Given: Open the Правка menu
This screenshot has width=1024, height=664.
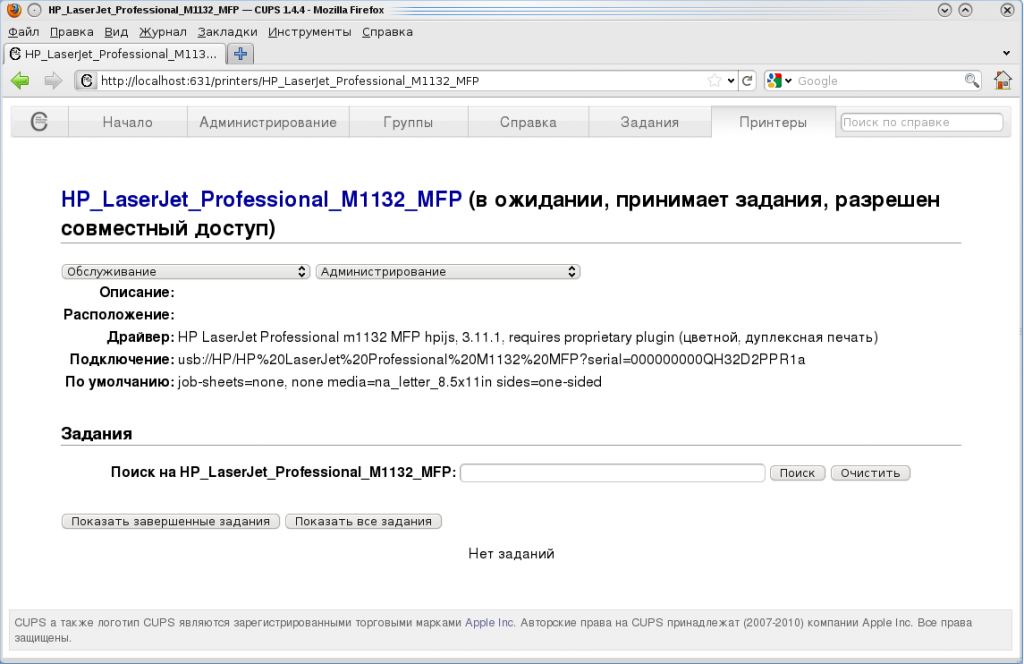Looking at the screenshot, I should click(71, 31).
